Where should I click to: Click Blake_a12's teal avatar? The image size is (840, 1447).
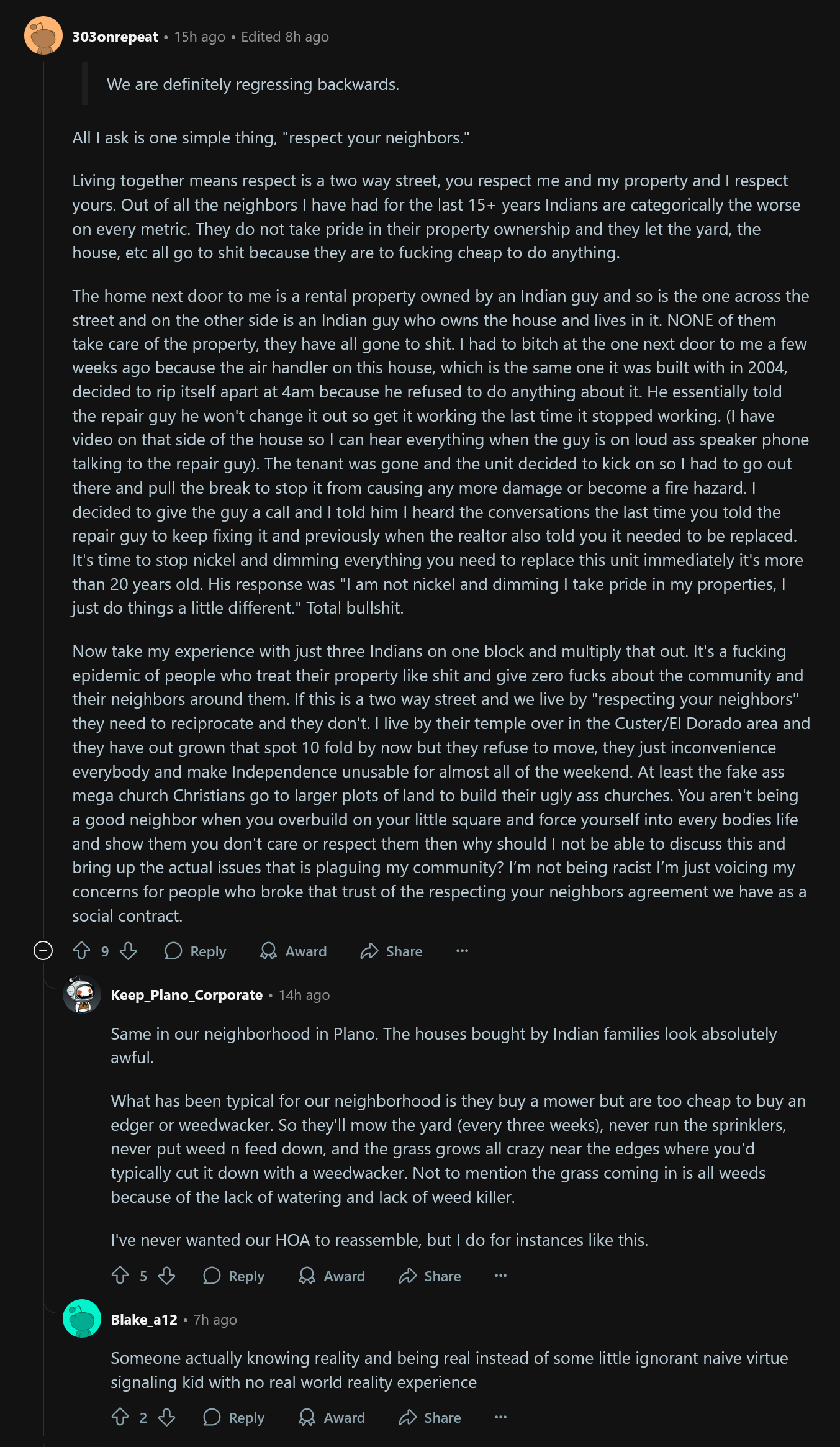coord(82,1318)
